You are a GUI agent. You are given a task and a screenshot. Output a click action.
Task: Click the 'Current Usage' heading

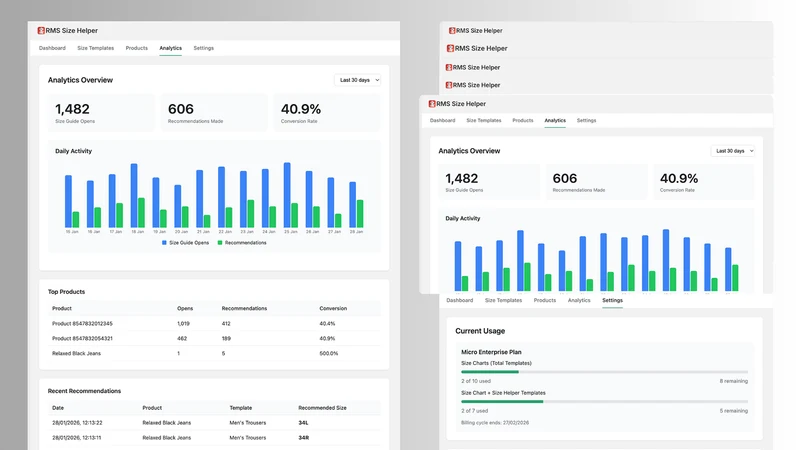(x=480, y=331)
